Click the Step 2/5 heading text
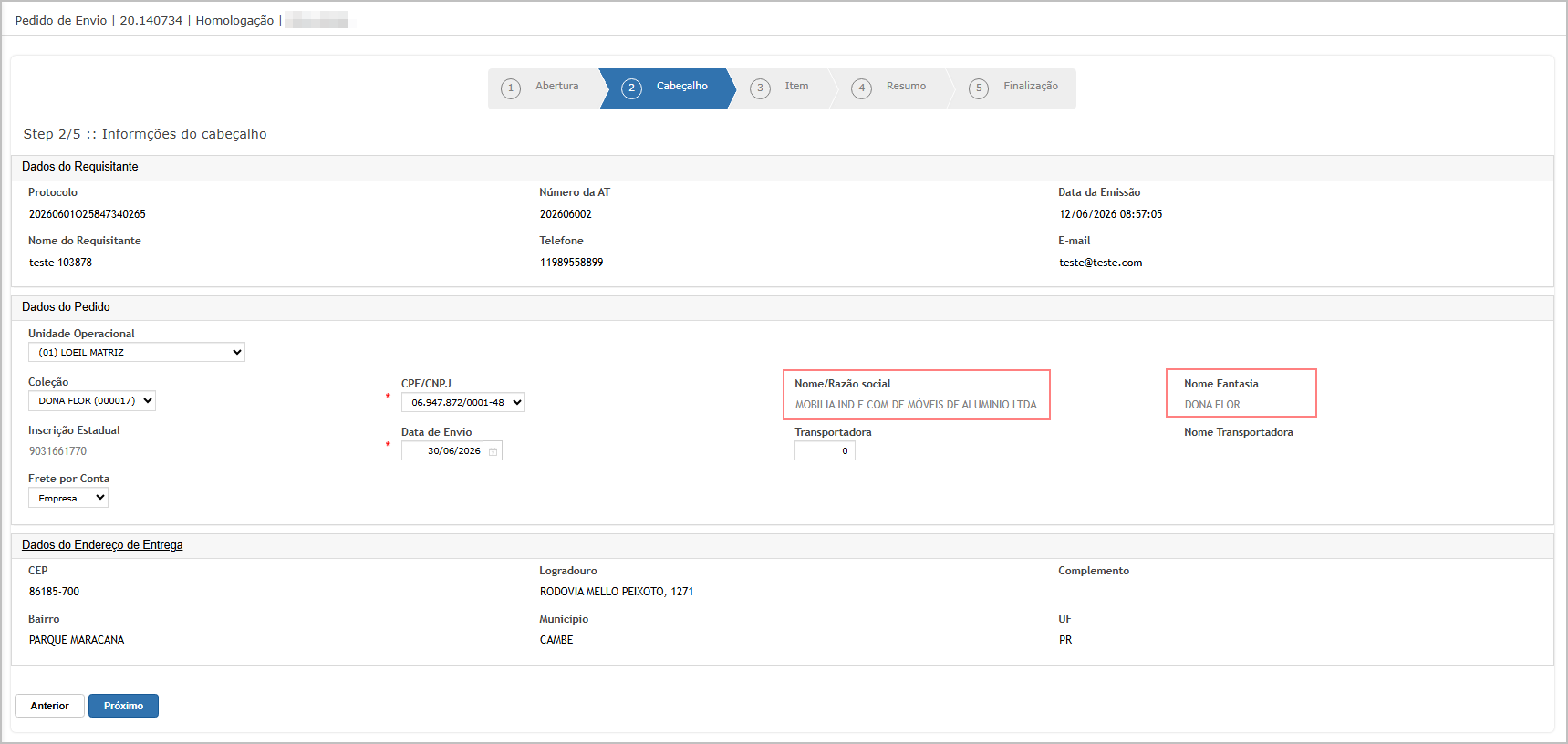The width and height of the screenshot is (1568, 744). click(145, 134)
